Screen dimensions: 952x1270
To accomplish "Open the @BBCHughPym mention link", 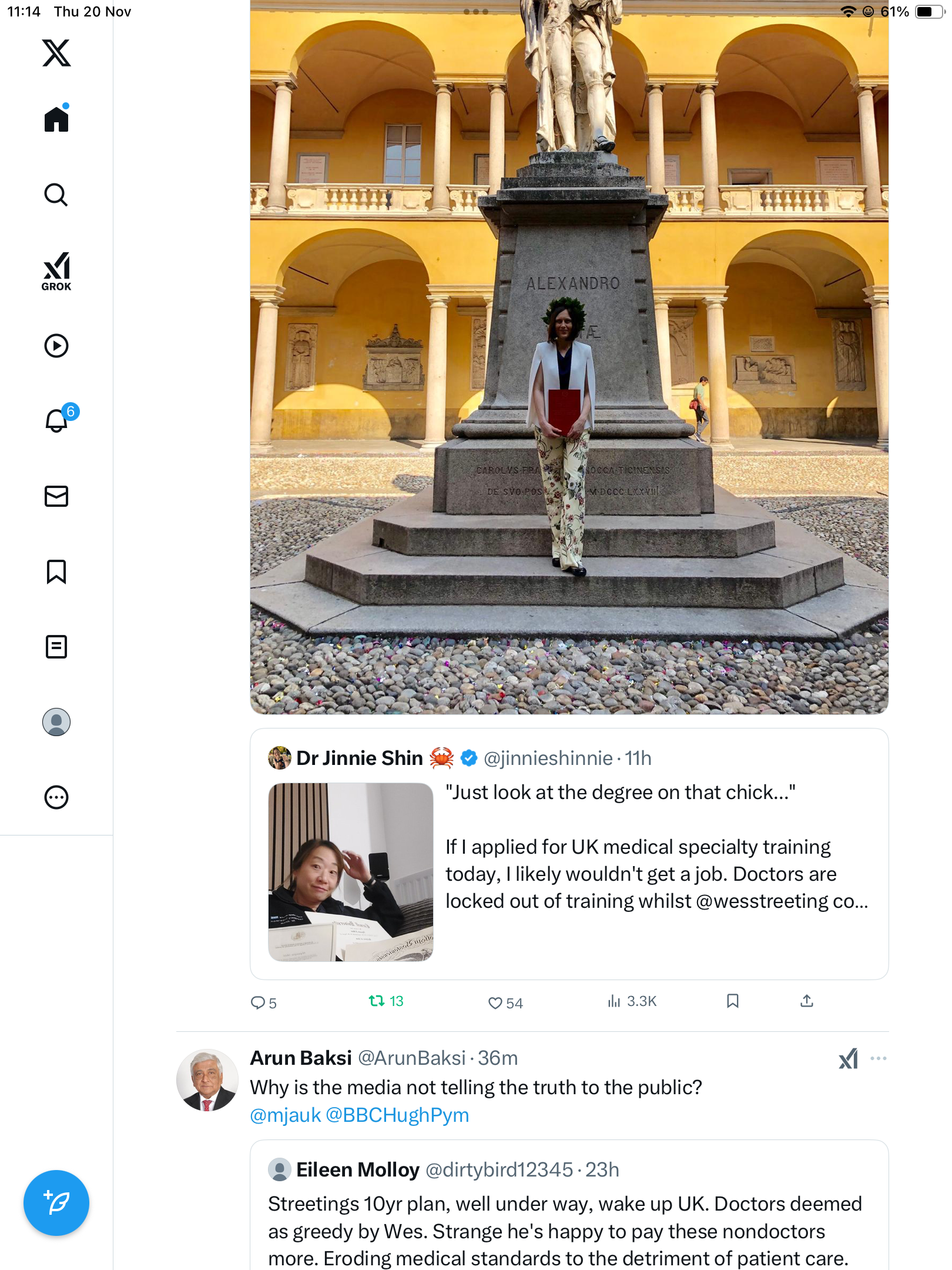I will pyautogui.click(x=397, y=1115).
